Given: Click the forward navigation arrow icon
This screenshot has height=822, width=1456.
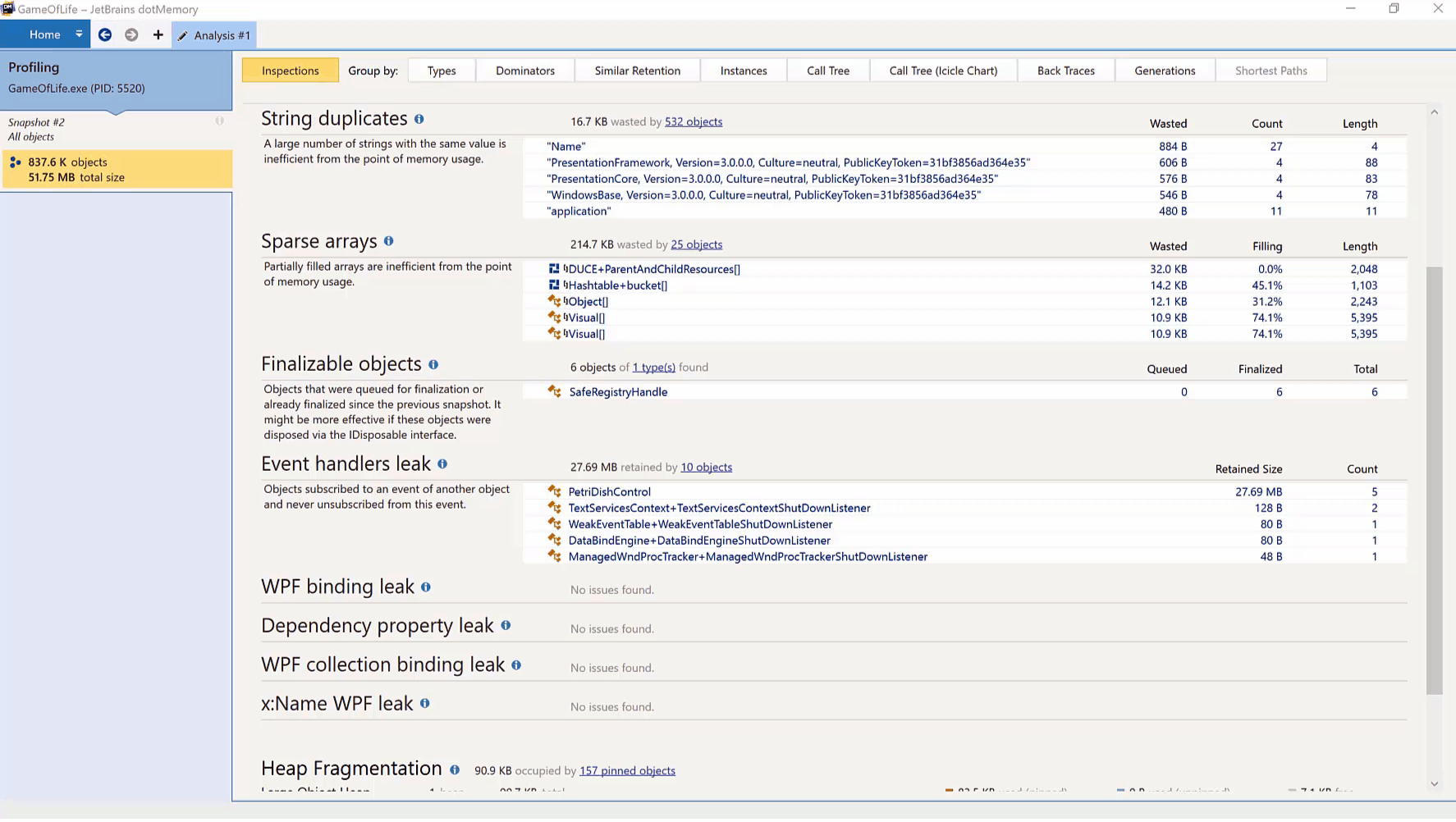Looking at the screenshot, I should coord(131,34).
